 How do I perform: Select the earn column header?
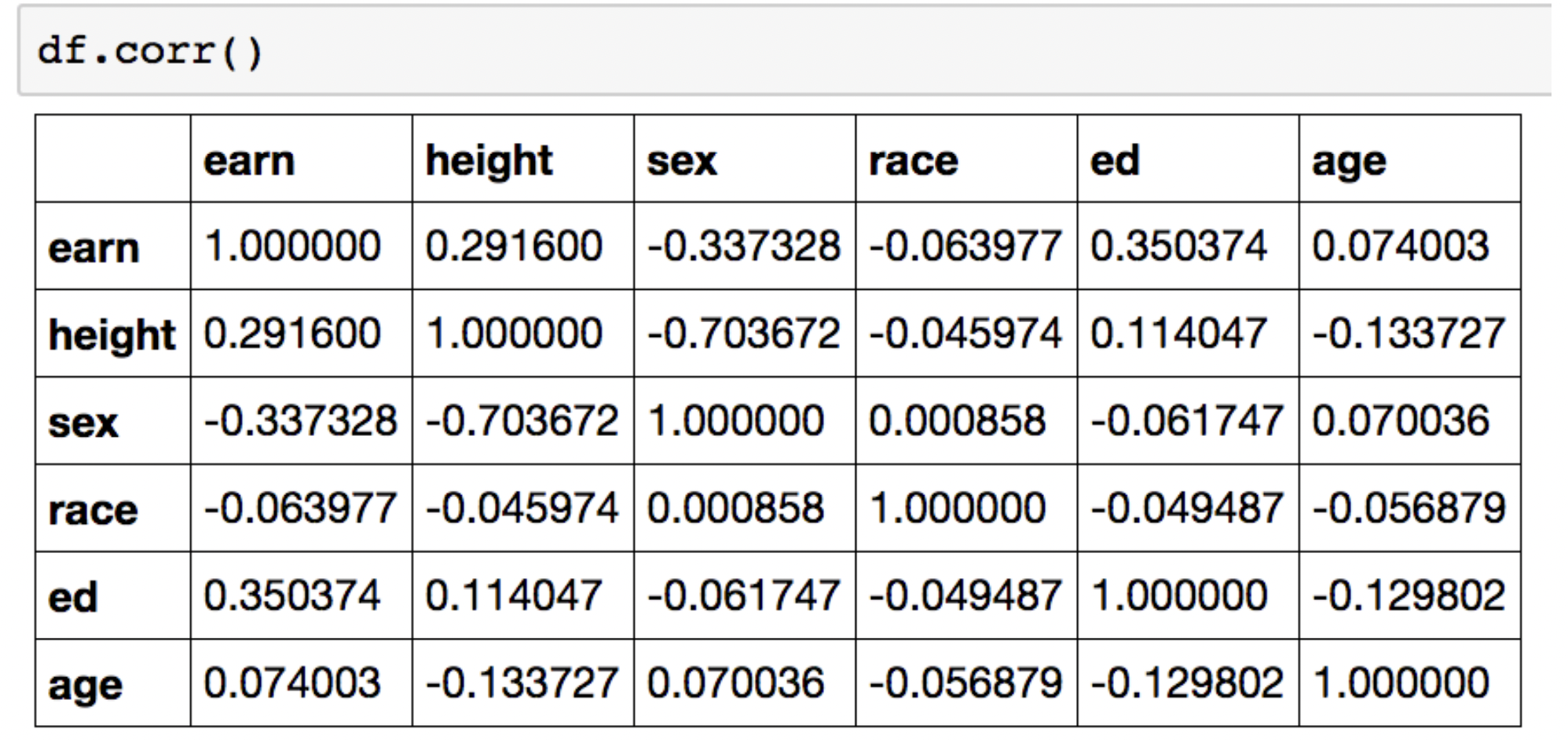click(x=302, y=159)
